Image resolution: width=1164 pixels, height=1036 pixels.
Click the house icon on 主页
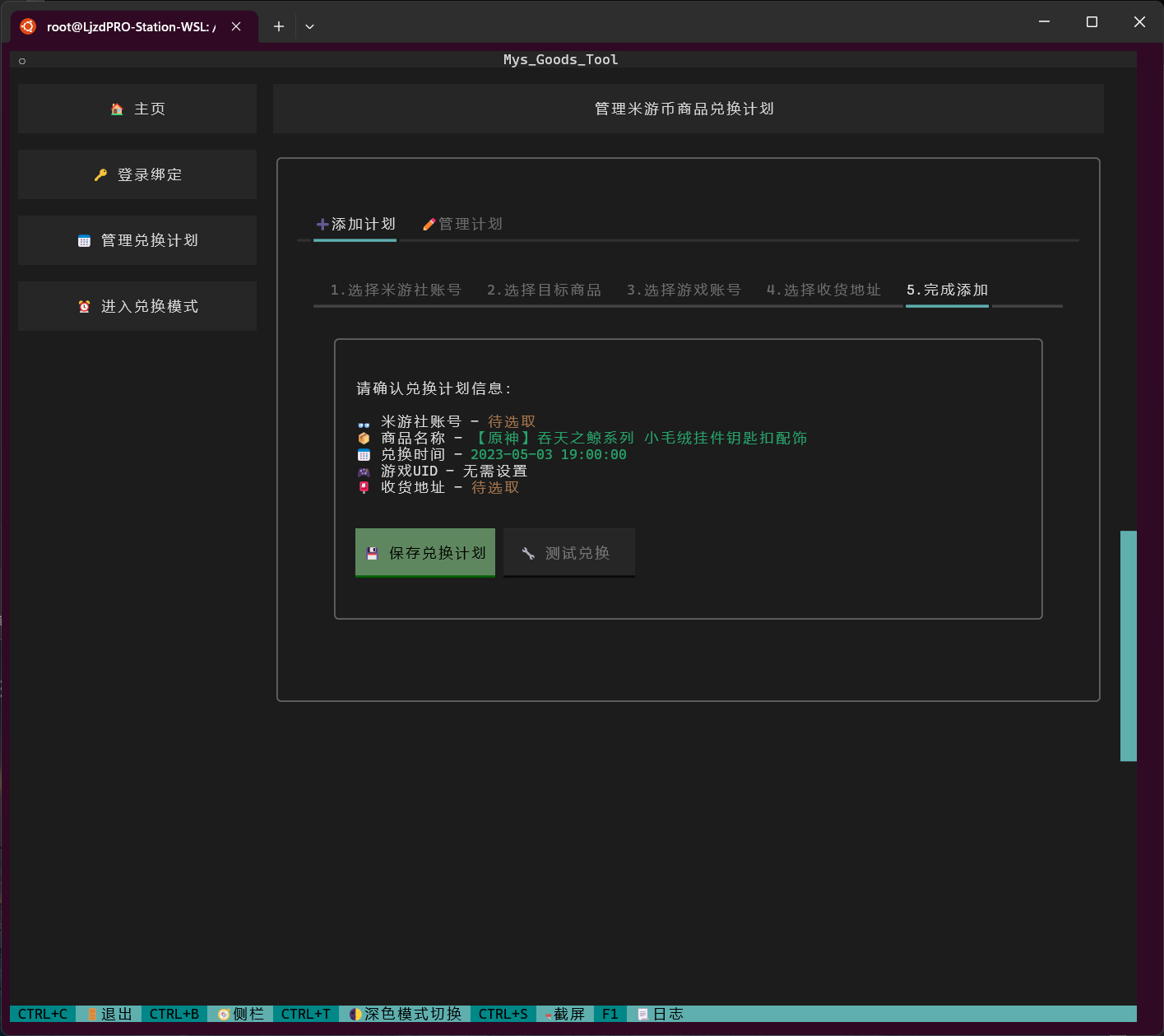118,108
